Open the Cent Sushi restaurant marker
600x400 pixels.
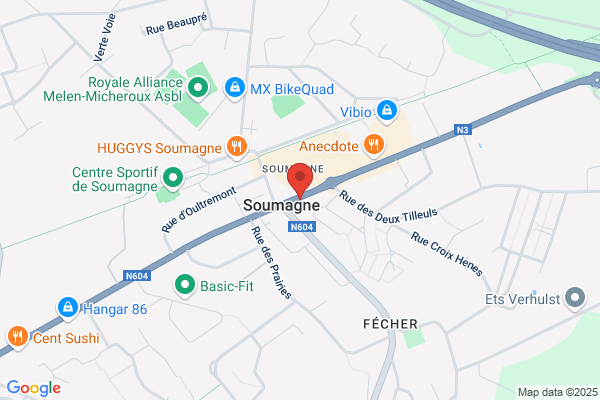point(18,338)
